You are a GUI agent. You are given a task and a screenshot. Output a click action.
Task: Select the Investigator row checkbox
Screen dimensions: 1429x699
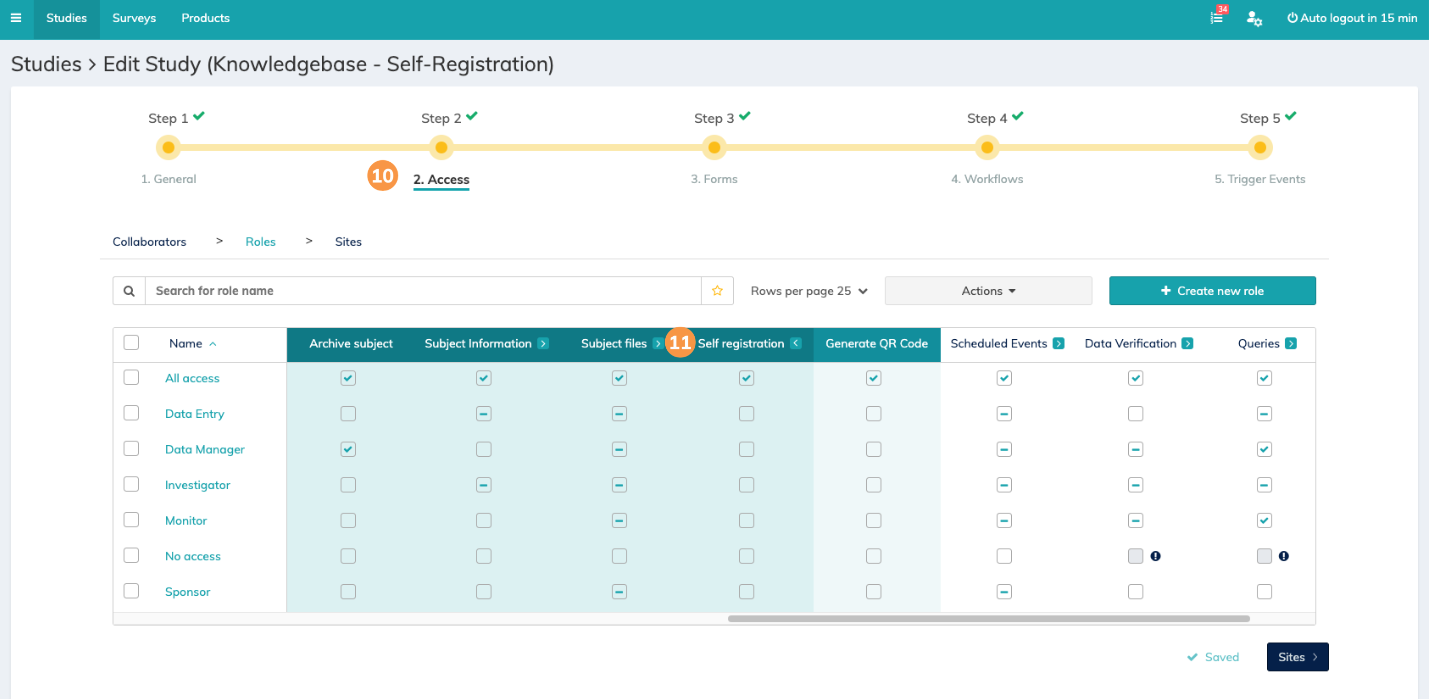tap(131, 484)
